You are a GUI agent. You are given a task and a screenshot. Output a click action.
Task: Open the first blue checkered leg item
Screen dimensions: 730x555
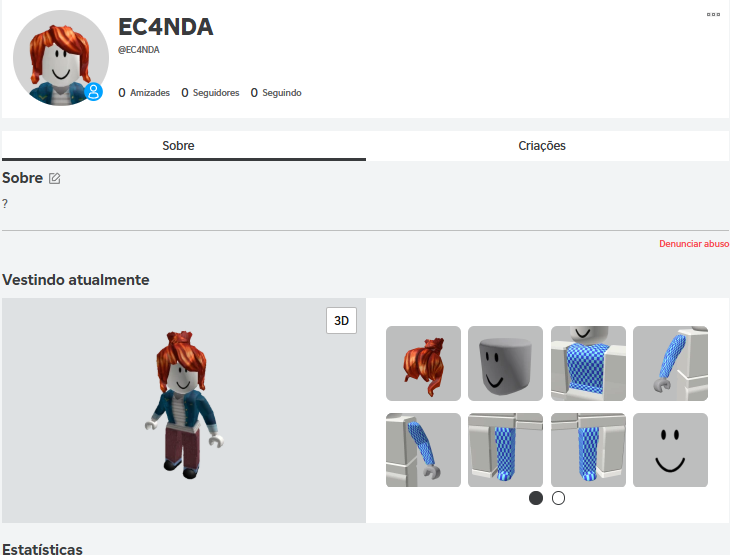(x=505, y=450)
